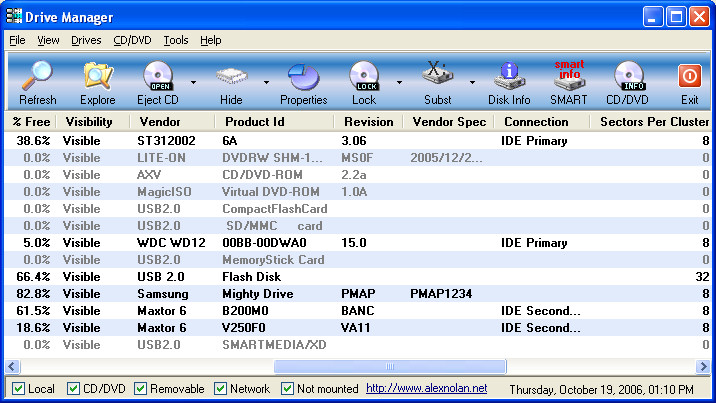Select the Maxtor 6 V250F0 row

tap(358, 328)
